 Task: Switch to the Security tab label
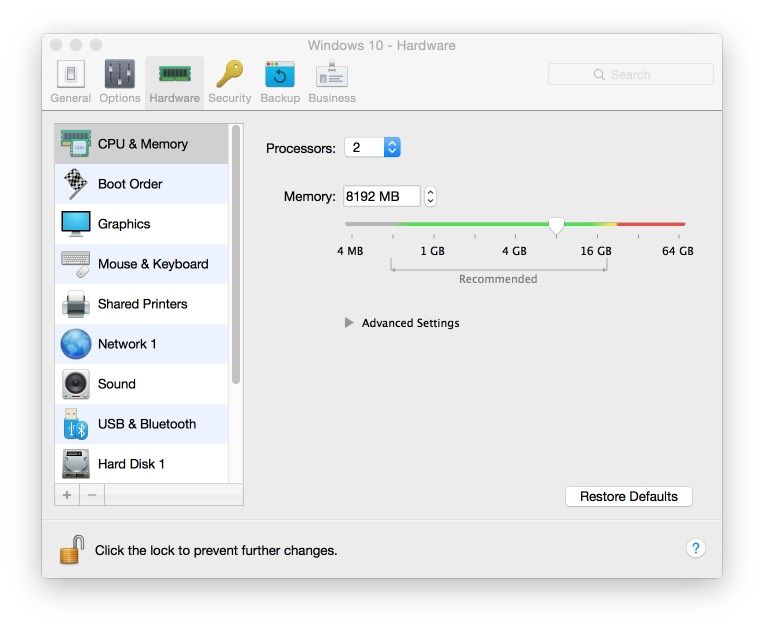(229, 98)
